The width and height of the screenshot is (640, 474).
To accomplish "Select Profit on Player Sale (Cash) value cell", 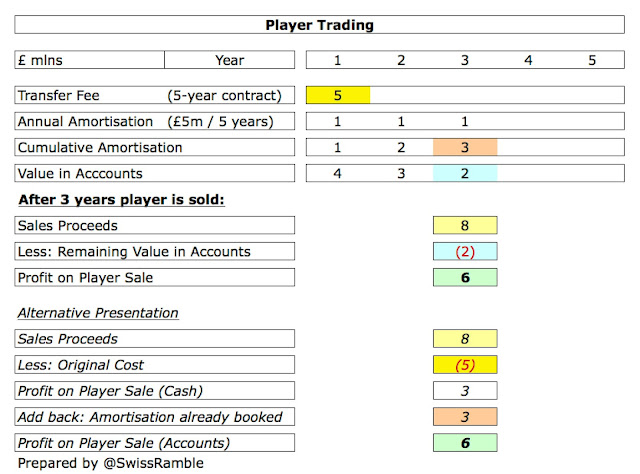I will tap(465, 391).
